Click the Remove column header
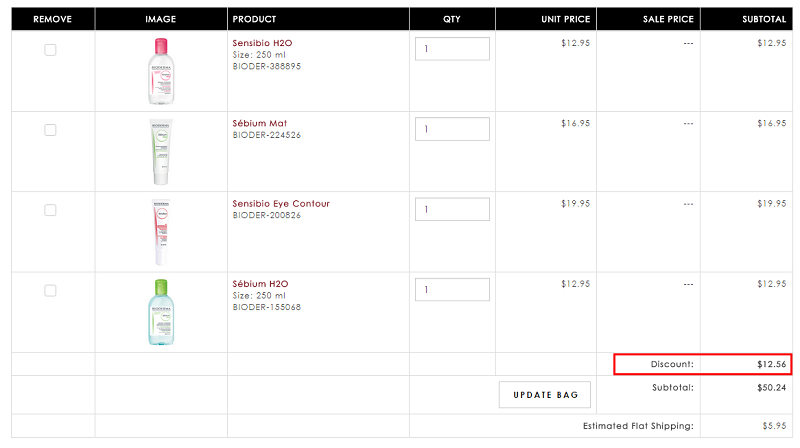Screen dimensions: 800x448 53,19
